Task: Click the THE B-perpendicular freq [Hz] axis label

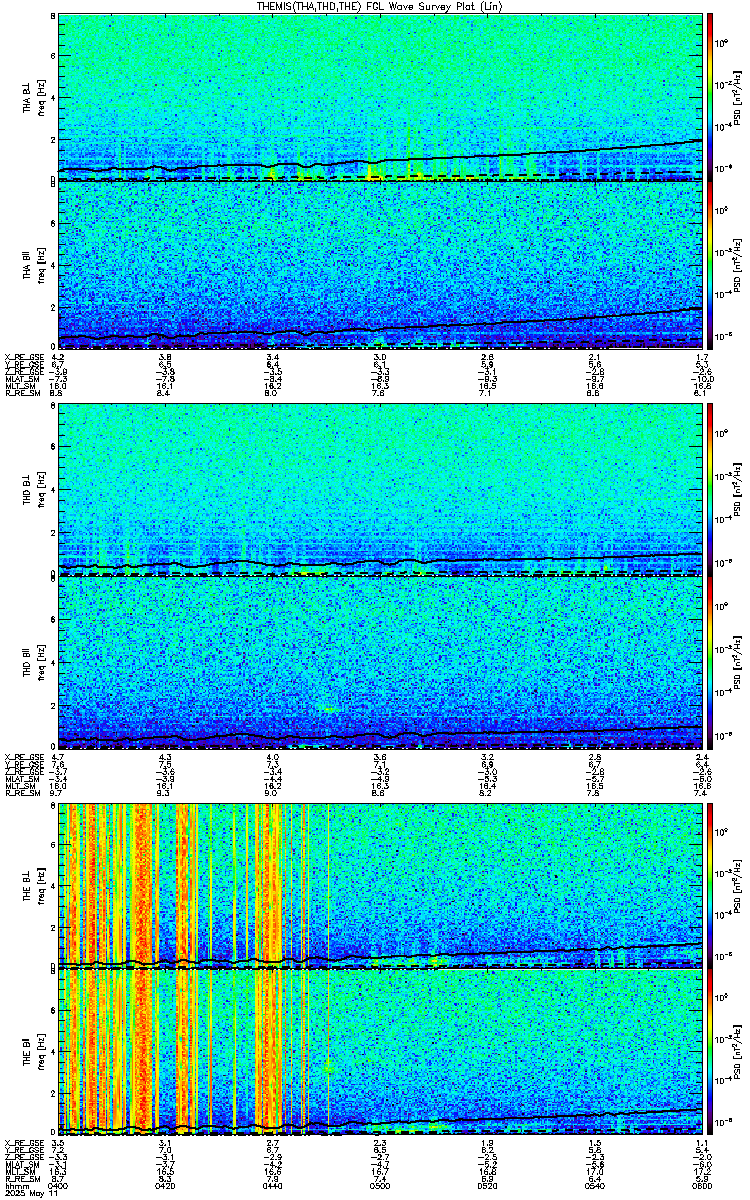Action: 40,885
